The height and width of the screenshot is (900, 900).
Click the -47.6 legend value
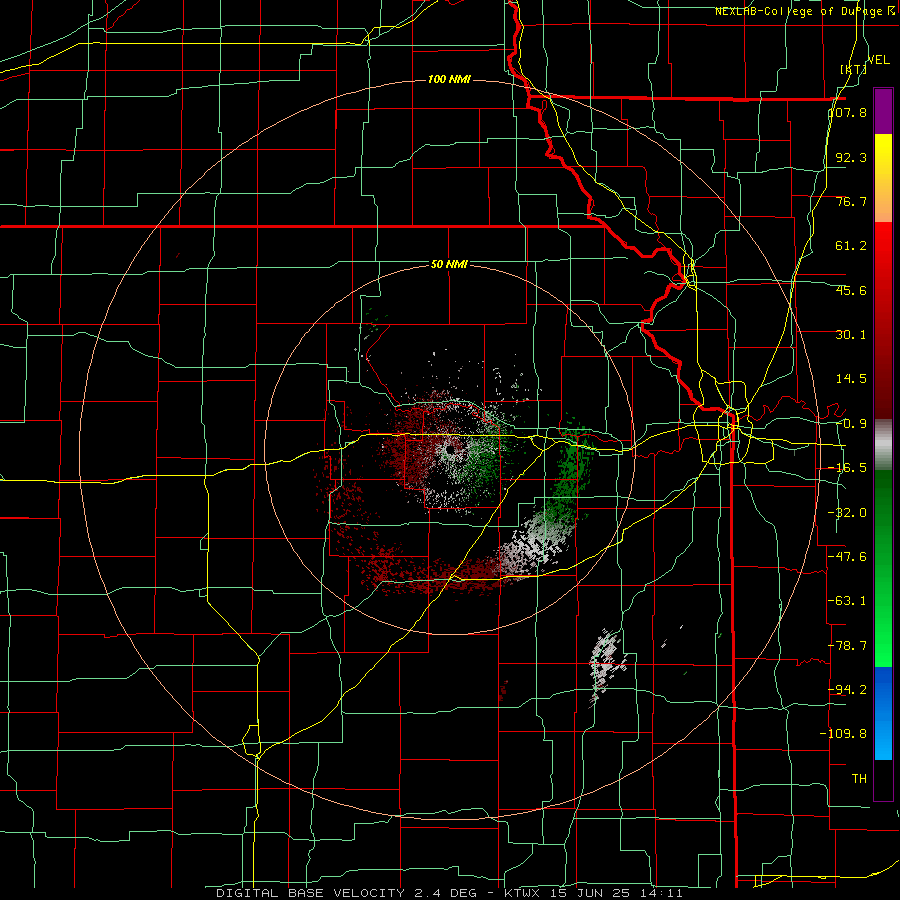coord(848,557)
